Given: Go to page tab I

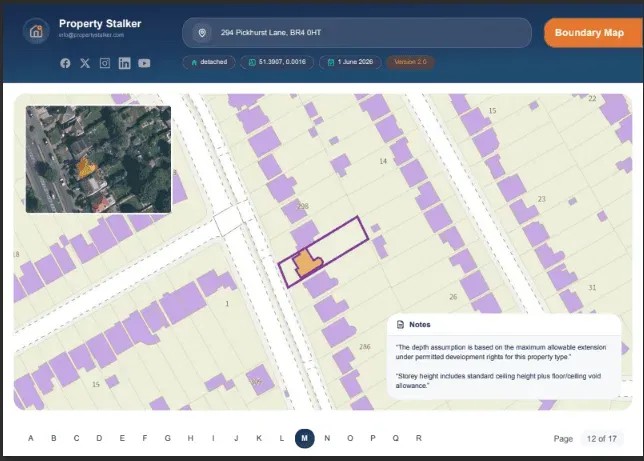Looking at the screenshot, I should point(213,438).
